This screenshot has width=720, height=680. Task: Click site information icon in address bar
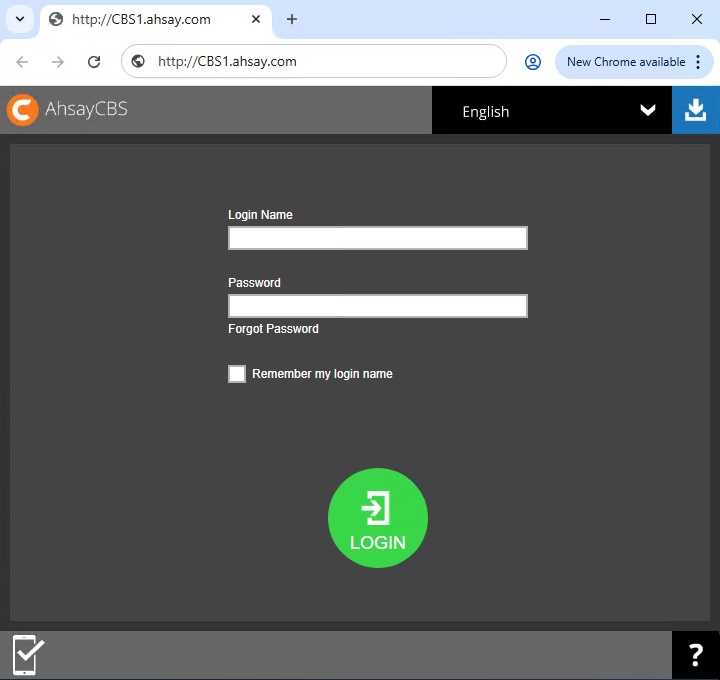[138, 61]
